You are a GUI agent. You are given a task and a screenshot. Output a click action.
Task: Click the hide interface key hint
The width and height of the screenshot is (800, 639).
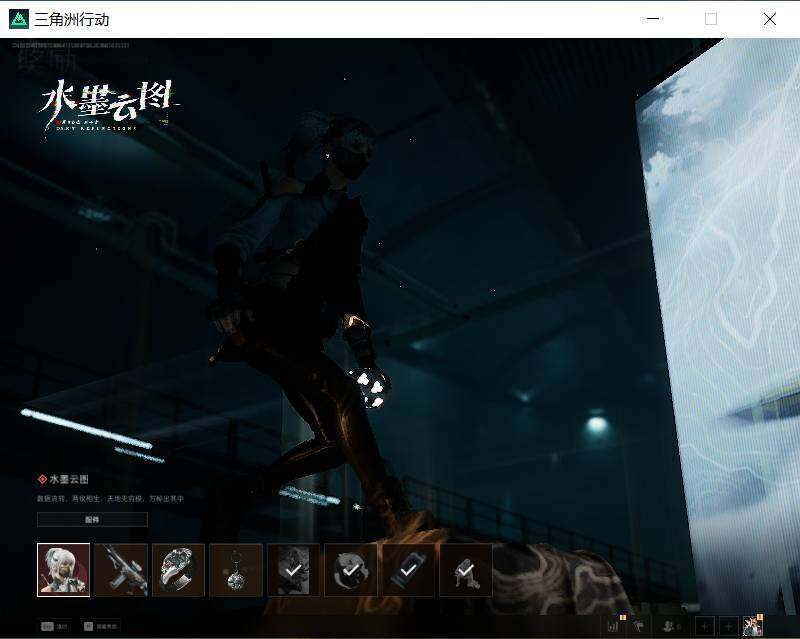coord(100,626)
